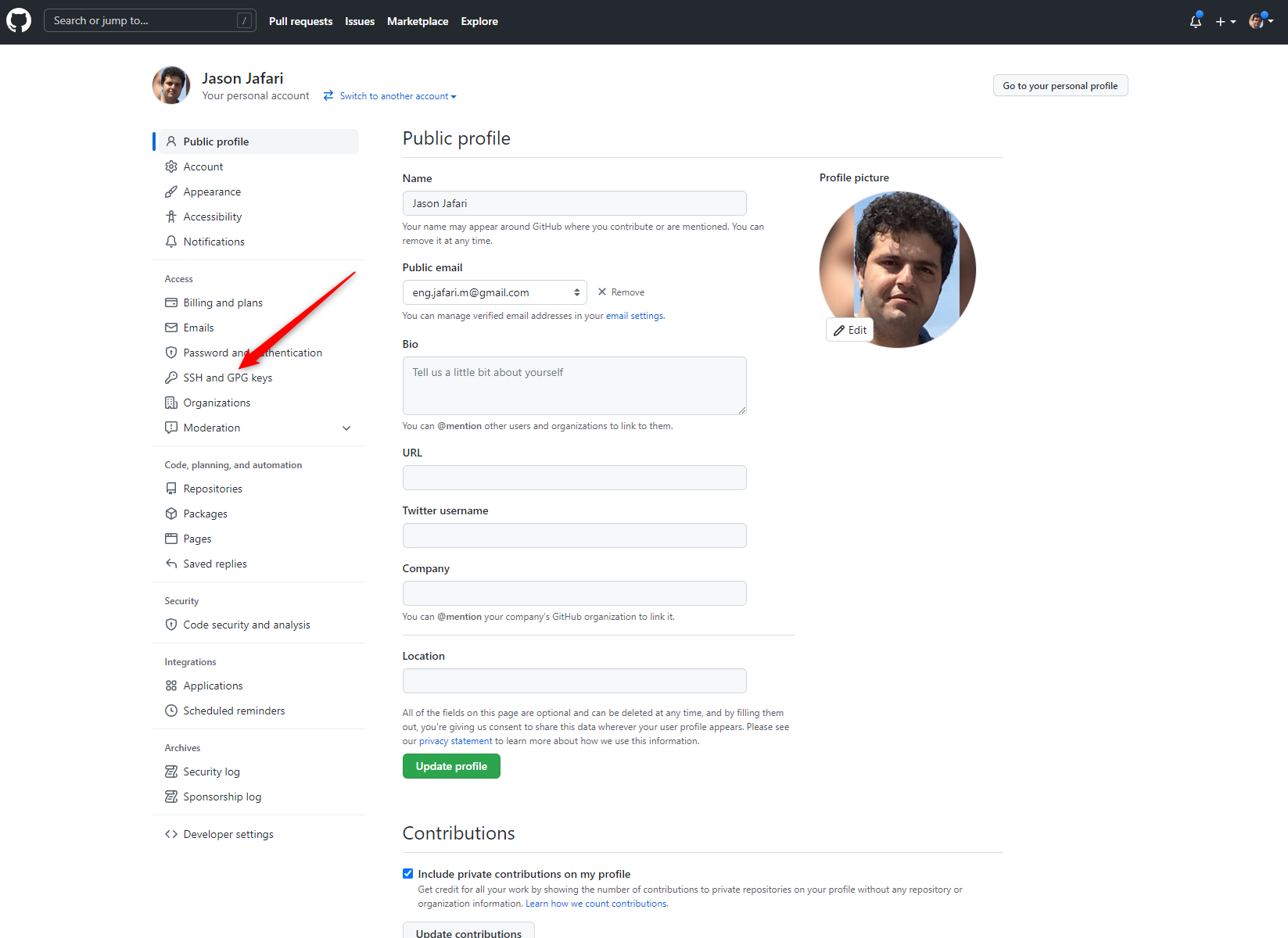Open Jason Jafari account name heading
This screenshot has width=1288, height=938.
[x=242, y=78]
